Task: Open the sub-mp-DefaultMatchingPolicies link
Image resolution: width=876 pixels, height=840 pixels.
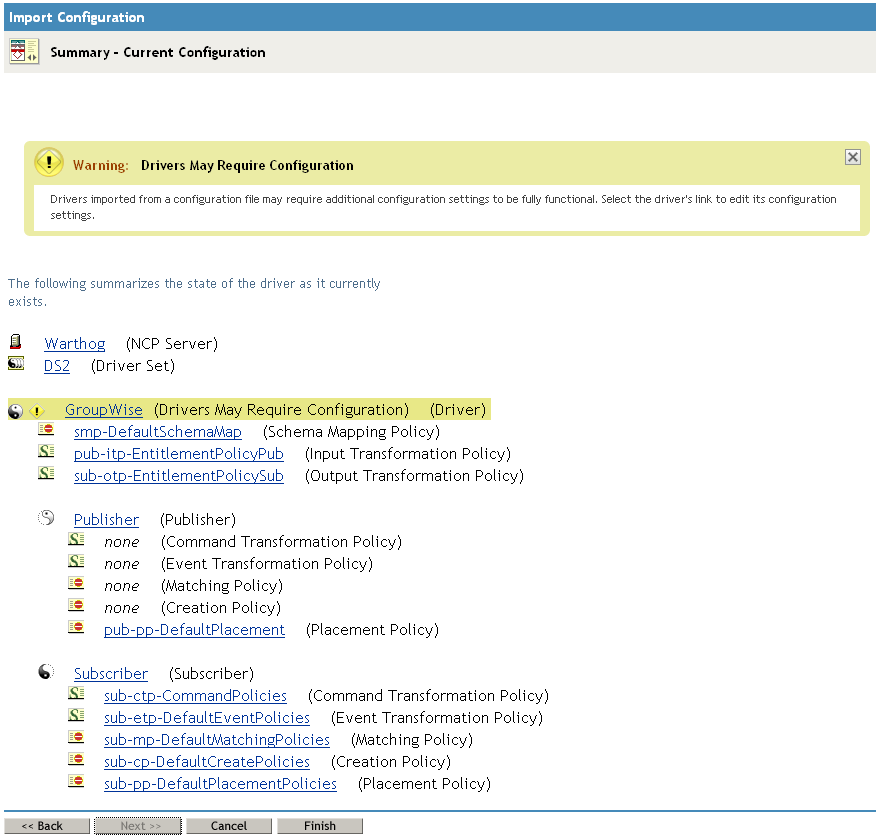Action: coord(217,740)
